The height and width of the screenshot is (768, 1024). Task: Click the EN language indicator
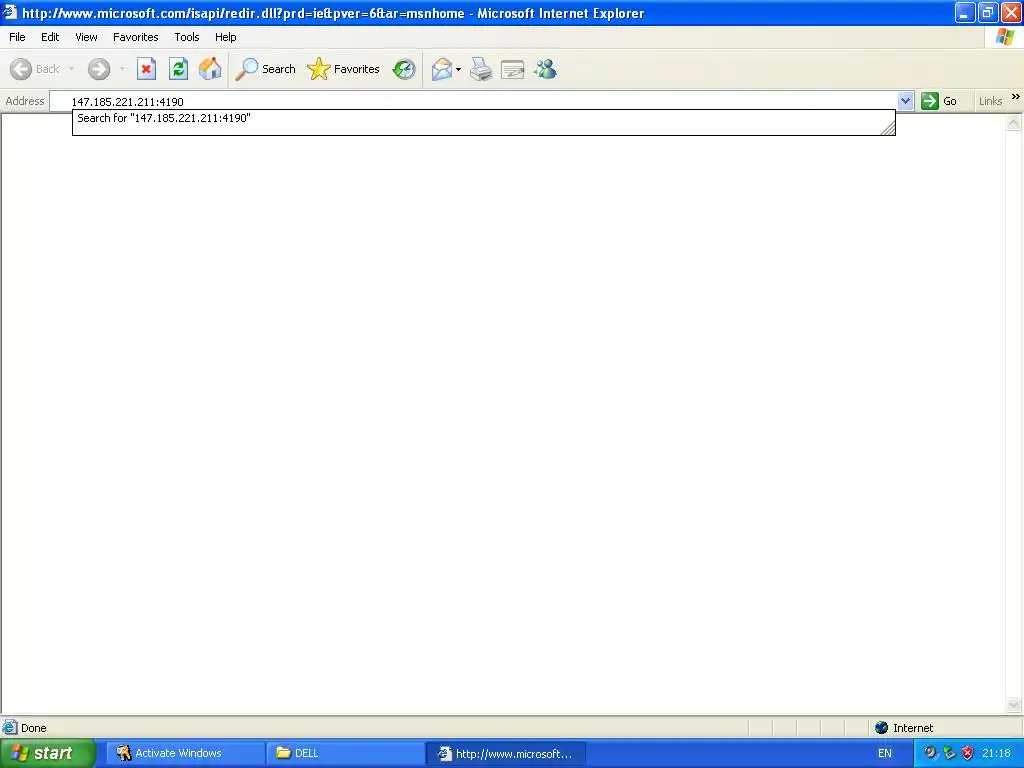click(x=884, y=754)
